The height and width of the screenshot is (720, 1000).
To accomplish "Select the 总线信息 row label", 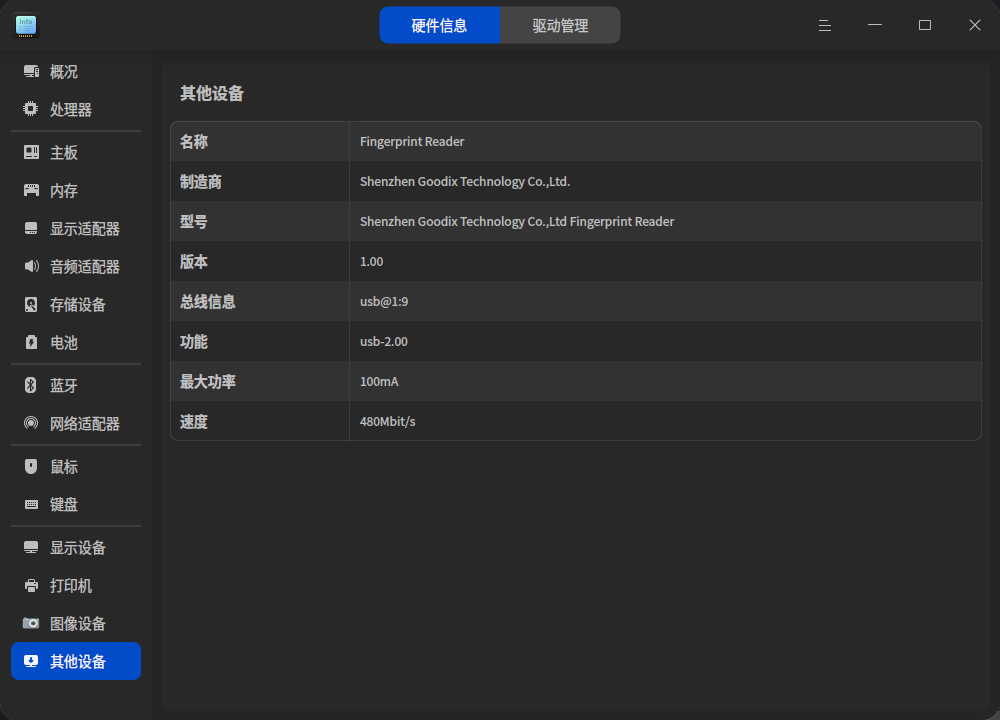I will [x=208, y=302].
